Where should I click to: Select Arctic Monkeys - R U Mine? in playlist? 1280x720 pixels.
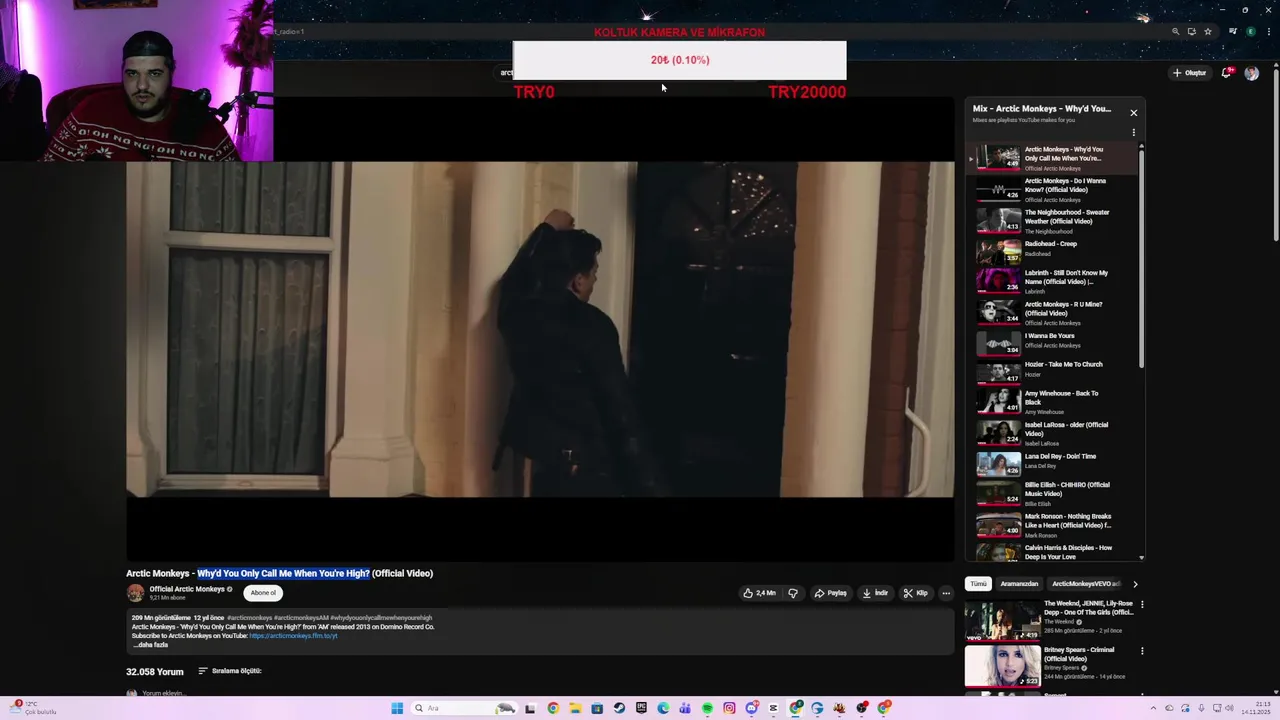click(x=1053, y=312)
